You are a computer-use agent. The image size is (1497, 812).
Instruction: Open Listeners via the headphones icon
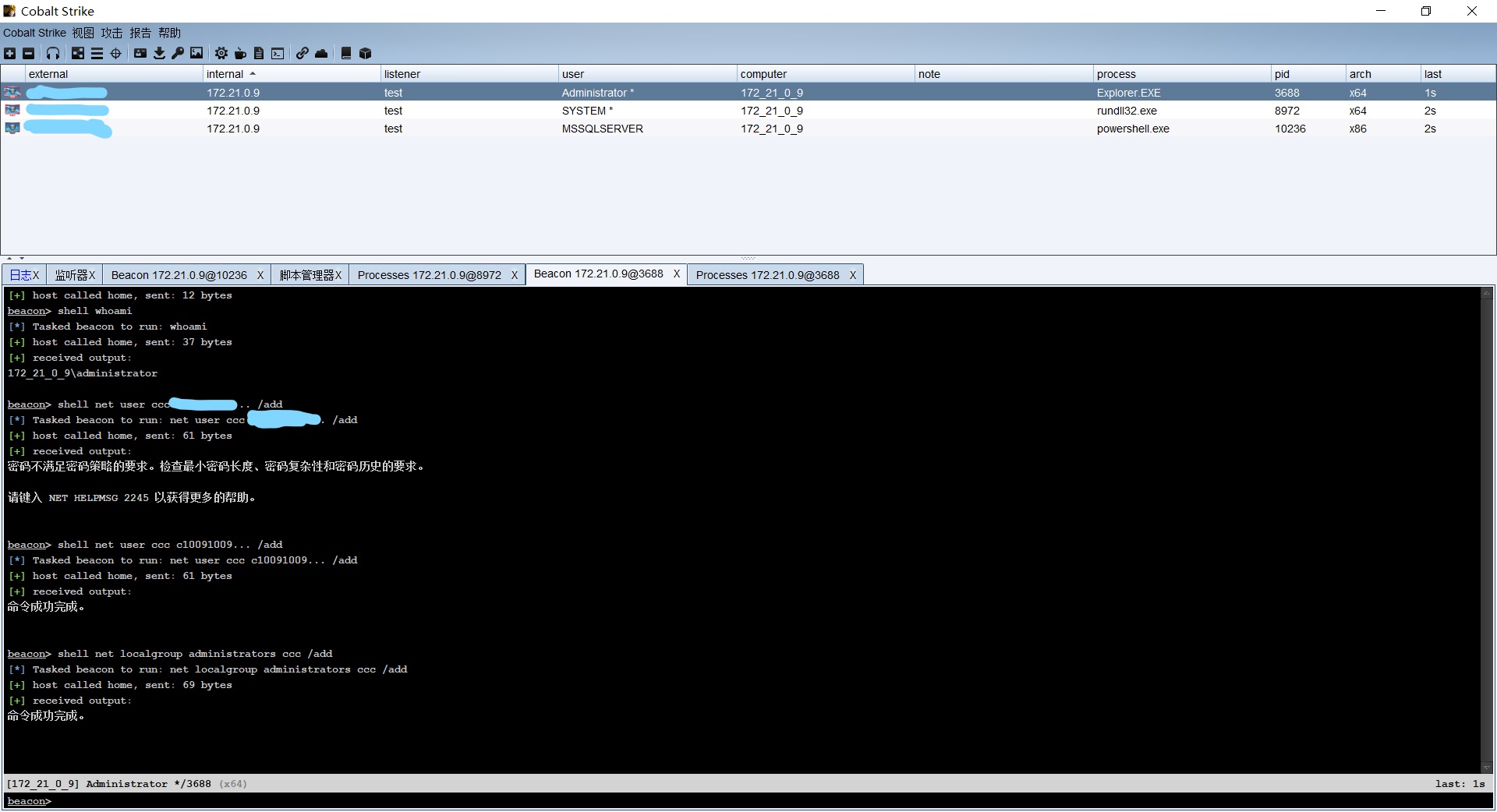[x=53, y=53]
